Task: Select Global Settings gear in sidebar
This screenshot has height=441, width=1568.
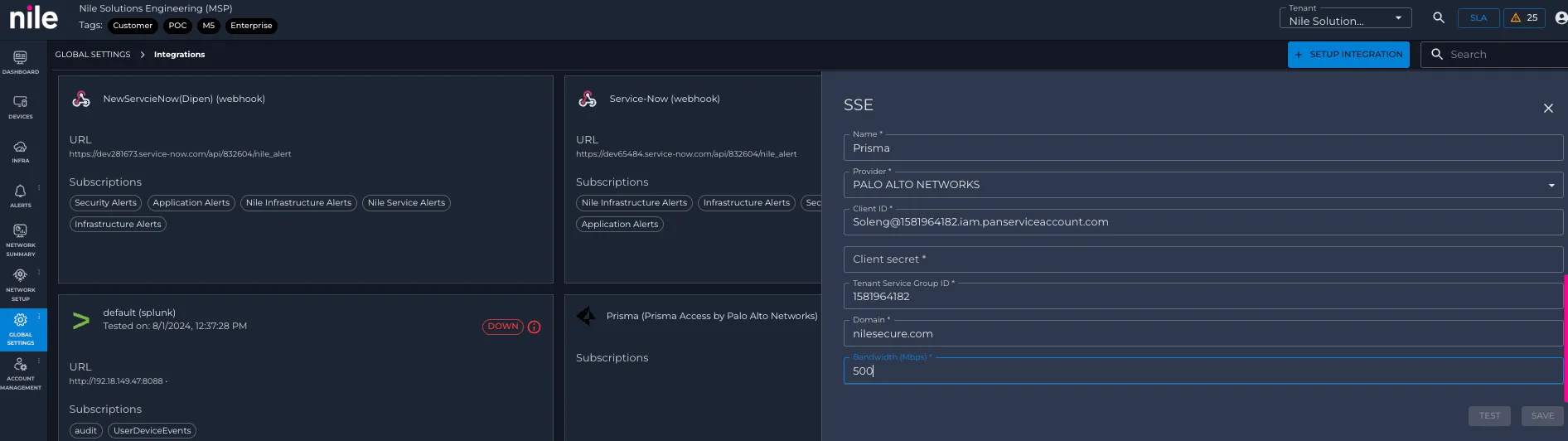Action: click(x=20, y=329)
